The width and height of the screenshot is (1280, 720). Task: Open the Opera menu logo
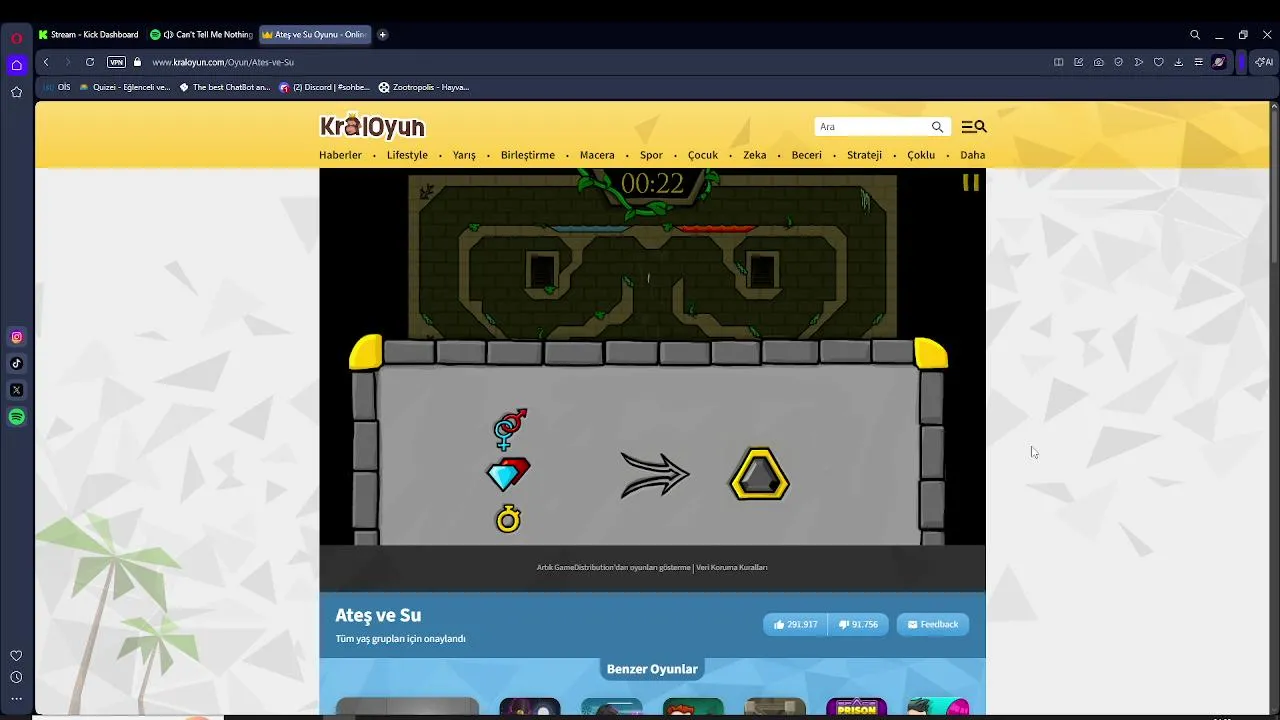16,38
